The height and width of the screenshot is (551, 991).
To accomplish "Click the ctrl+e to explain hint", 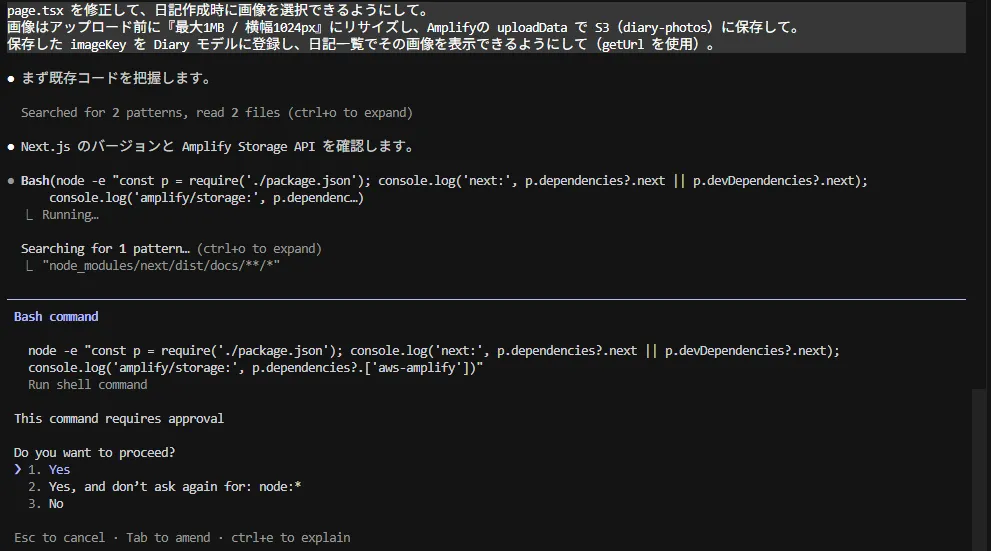I will [x=290, y=537].
